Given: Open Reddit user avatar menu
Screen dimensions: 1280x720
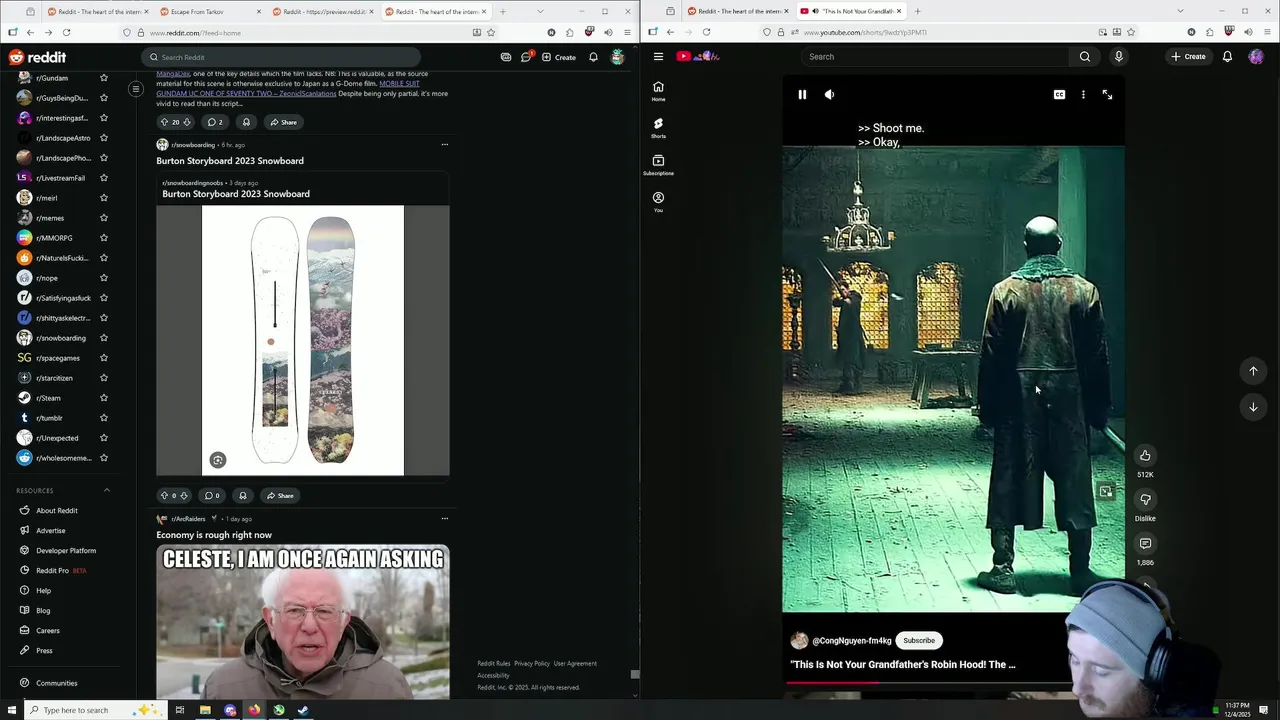Looking at the screenshot, I should coord(617,57).
